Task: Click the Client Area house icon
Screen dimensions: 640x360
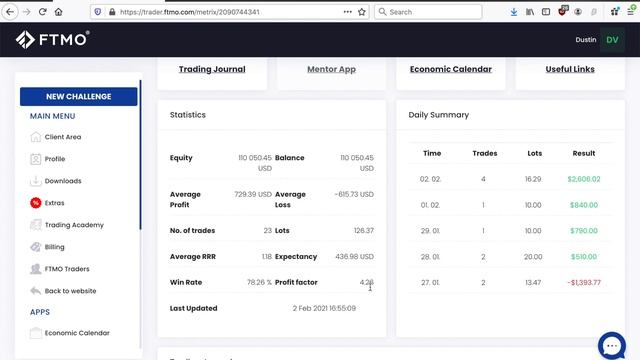Action: [x=36, y=137]
